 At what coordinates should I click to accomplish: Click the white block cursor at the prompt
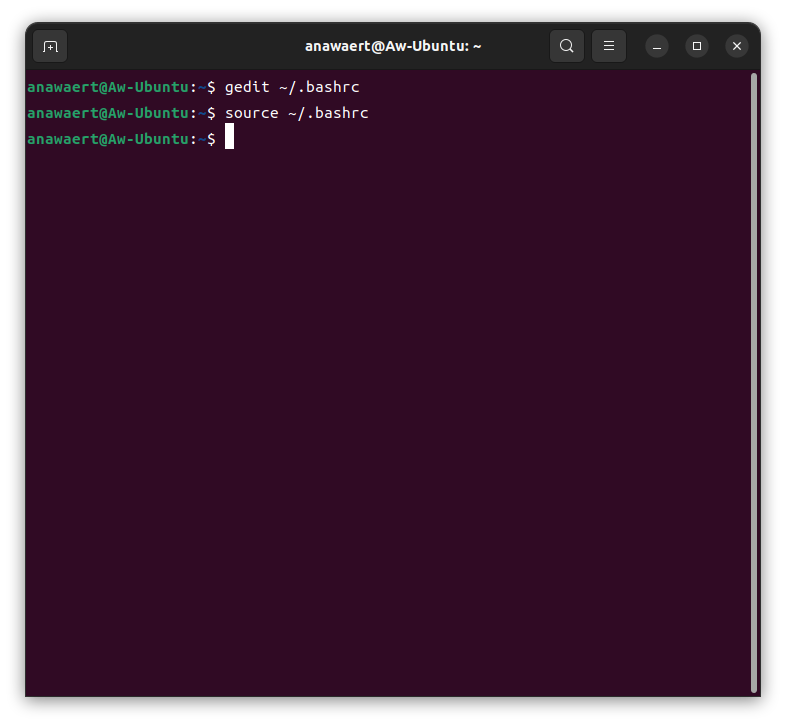pos(229,138)
